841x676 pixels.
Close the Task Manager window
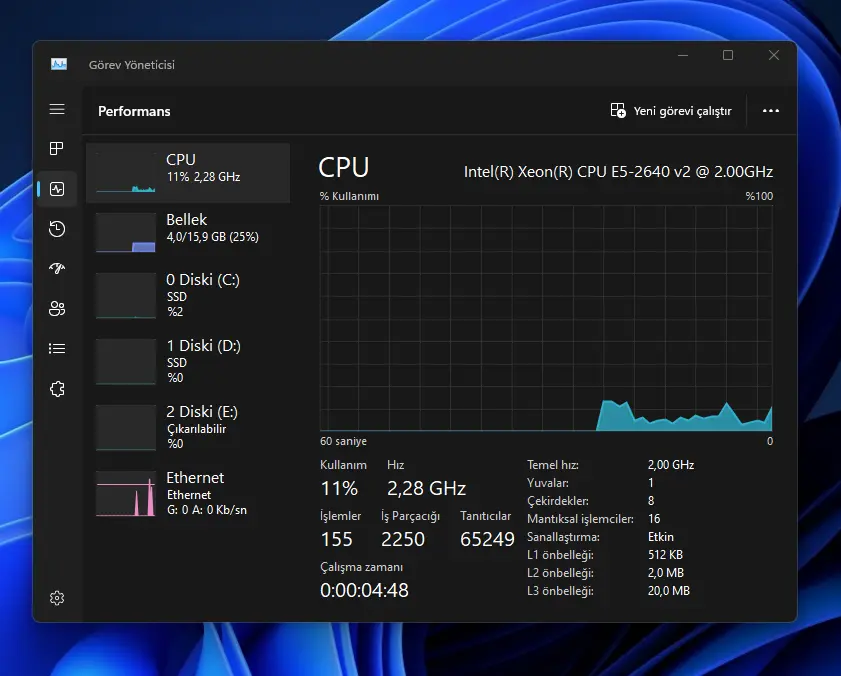click(773, 55)
